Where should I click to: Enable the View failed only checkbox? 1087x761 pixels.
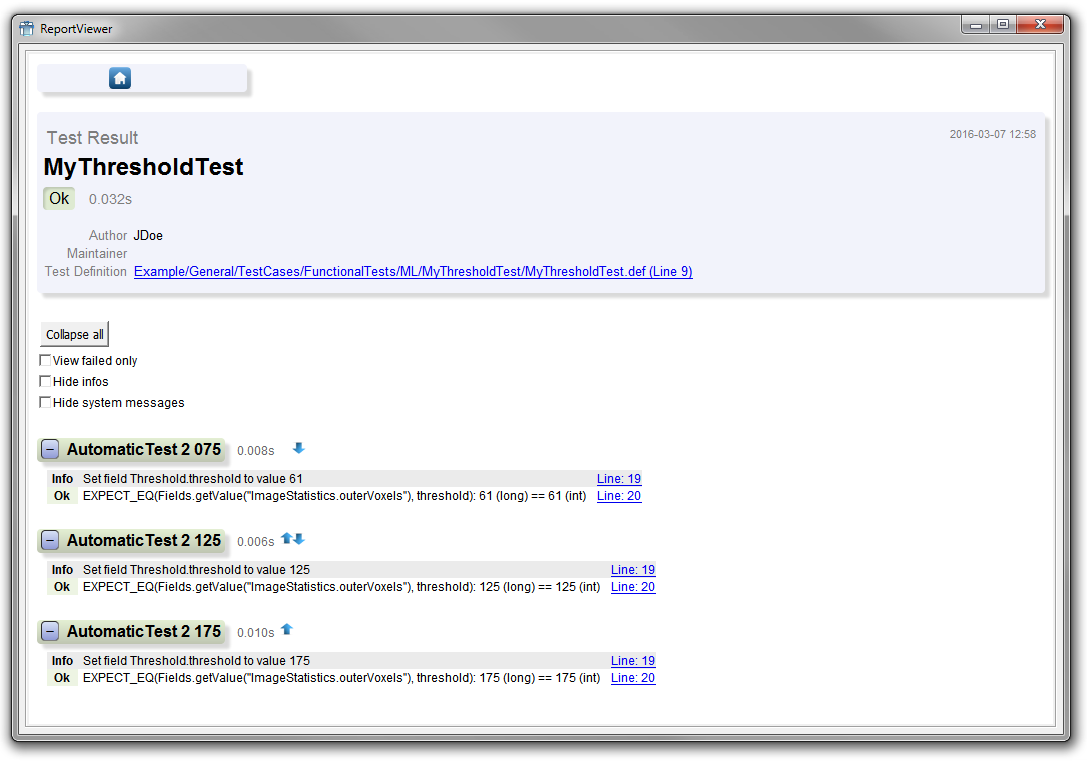45,360
